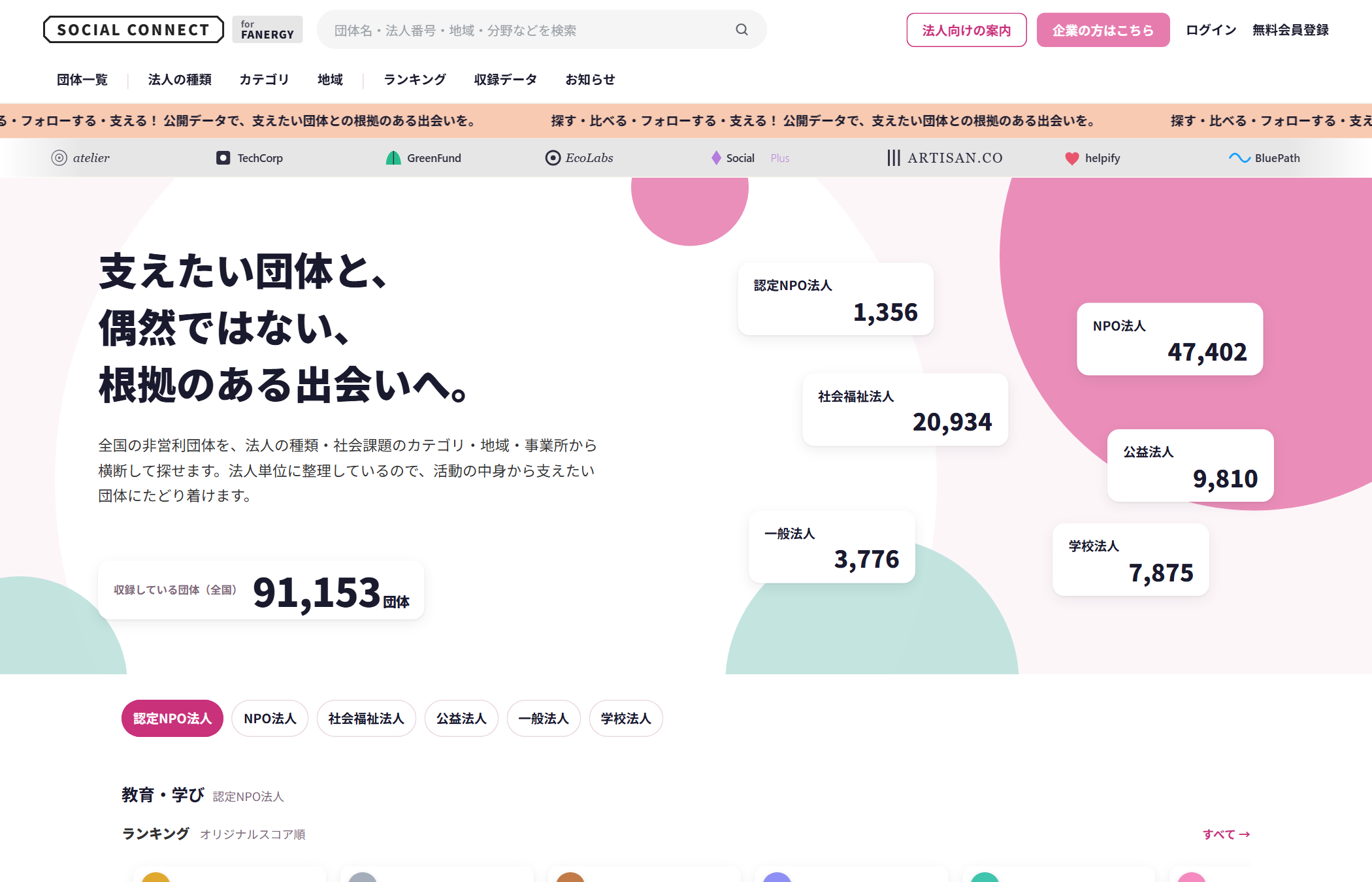Click the GreenFund logo icon
The image size is (1372, 882).
coord(393,158)
